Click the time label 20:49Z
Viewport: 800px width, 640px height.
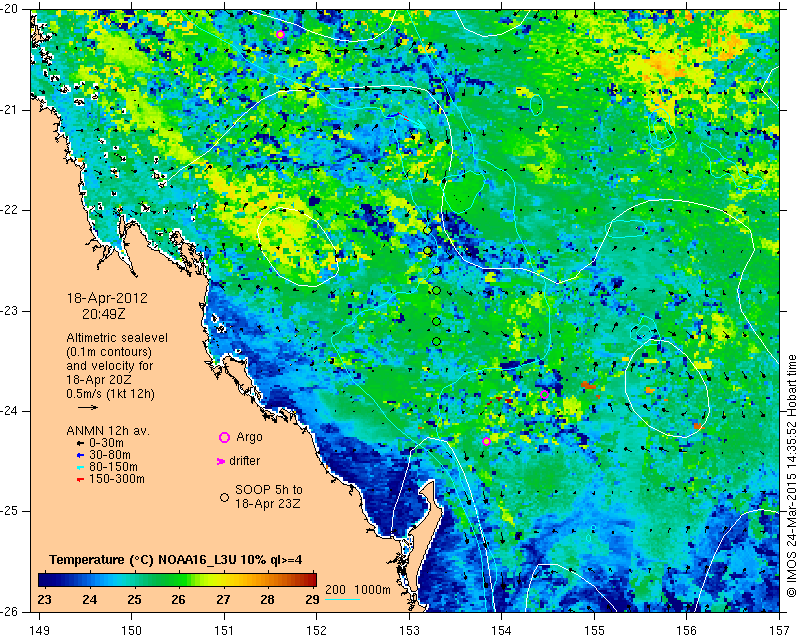(104, 314)
